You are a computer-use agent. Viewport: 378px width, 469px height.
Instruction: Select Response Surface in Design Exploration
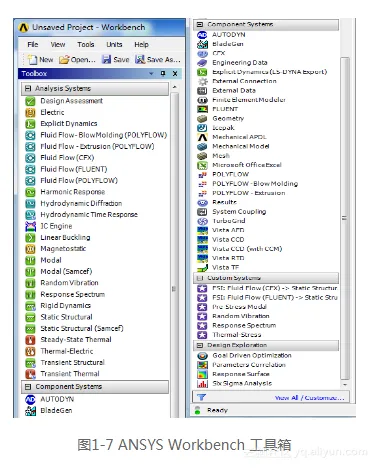[x=241, y=374]
